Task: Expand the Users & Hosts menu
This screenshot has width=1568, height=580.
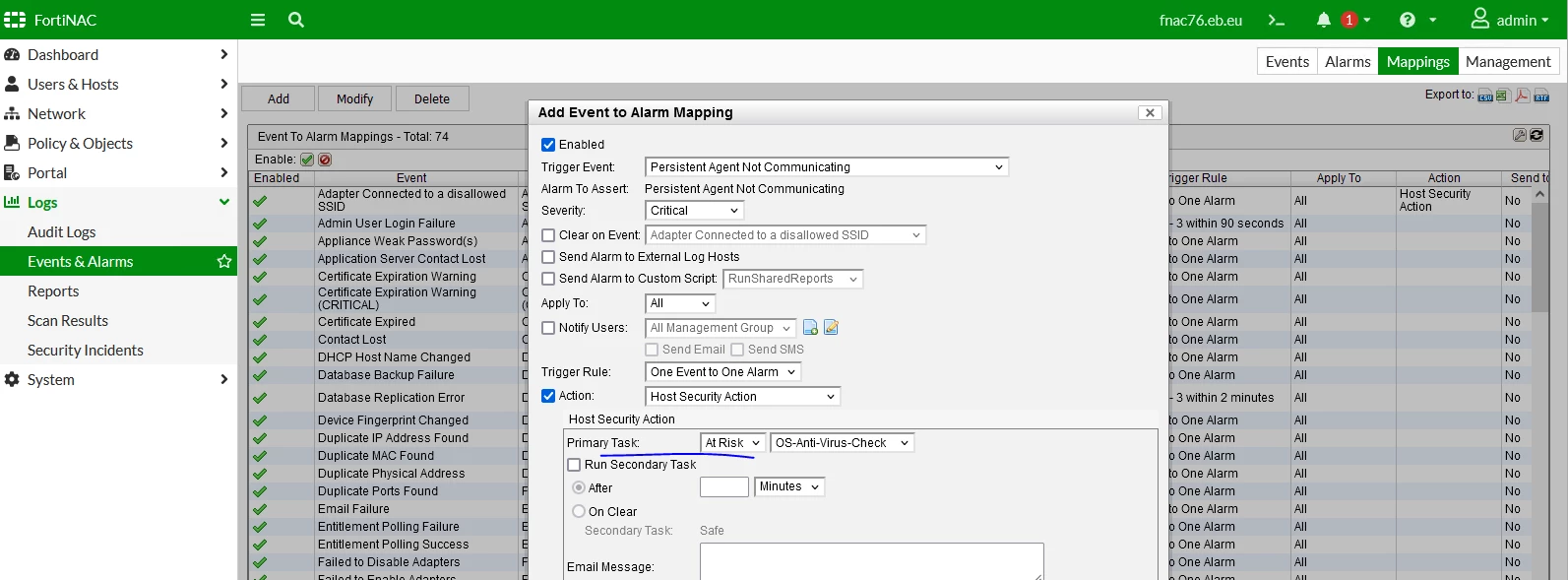Action: point(118,85)
